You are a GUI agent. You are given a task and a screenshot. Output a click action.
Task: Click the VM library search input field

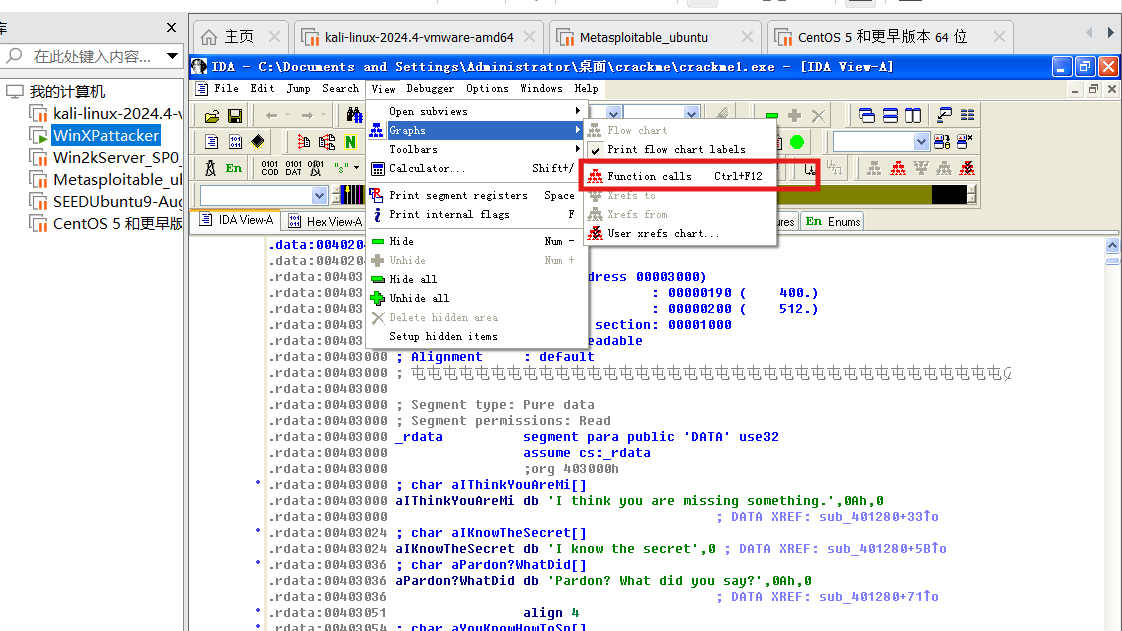pyautogui.click(x=92, y=56)
